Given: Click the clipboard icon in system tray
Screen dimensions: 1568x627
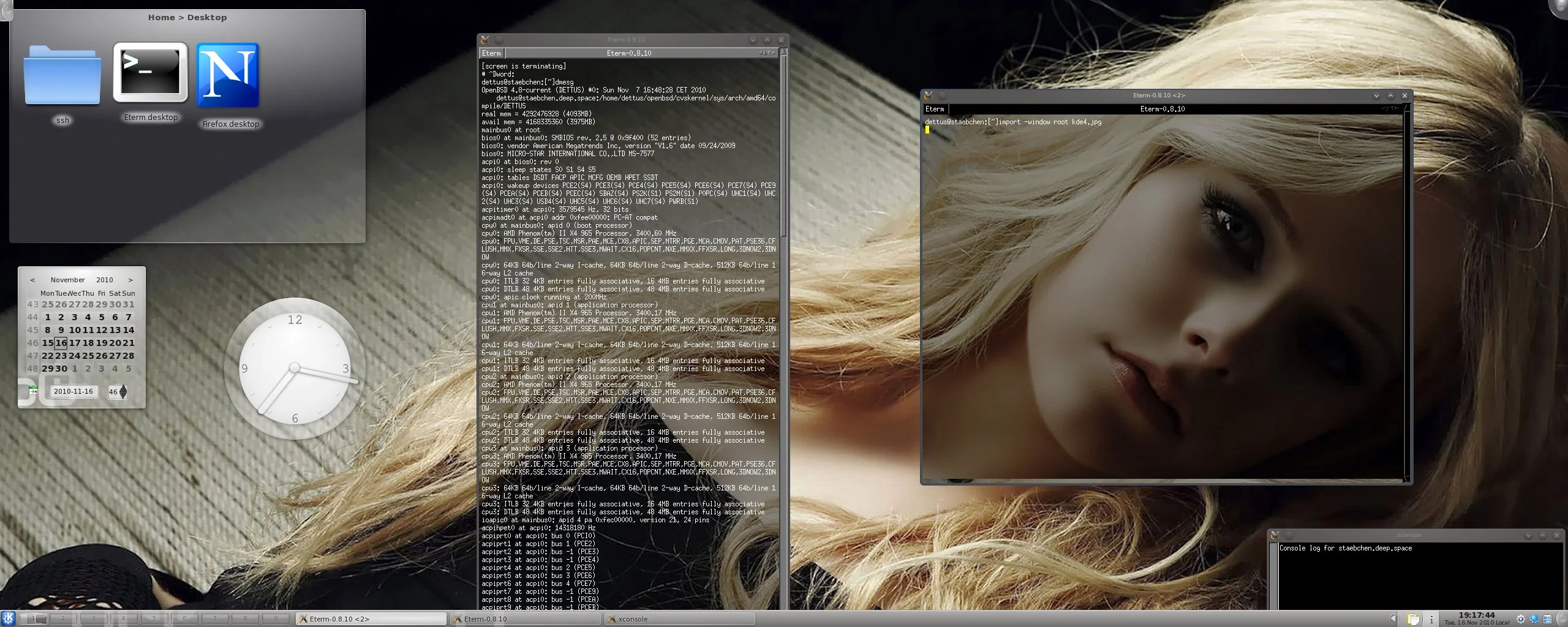Looking at the screenshot, I should coord(1413,618).
